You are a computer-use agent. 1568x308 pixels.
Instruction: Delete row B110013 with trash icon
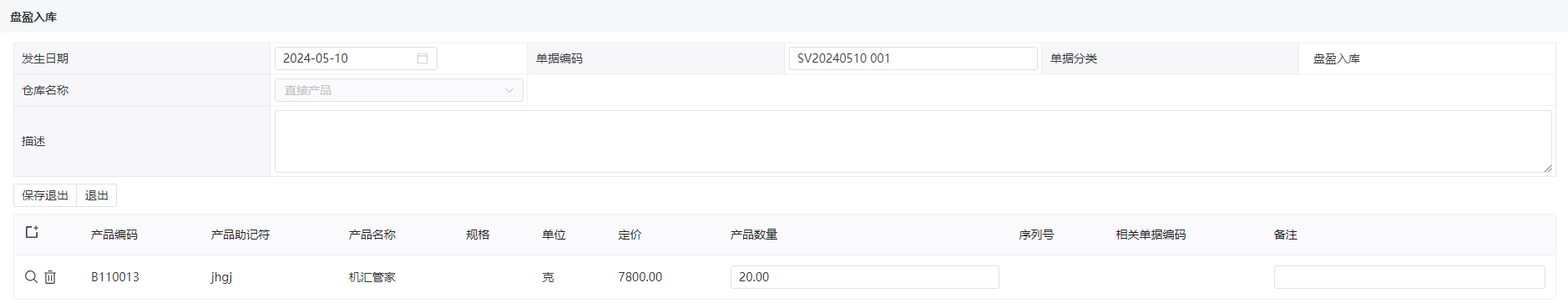click(x=50, y=277)
